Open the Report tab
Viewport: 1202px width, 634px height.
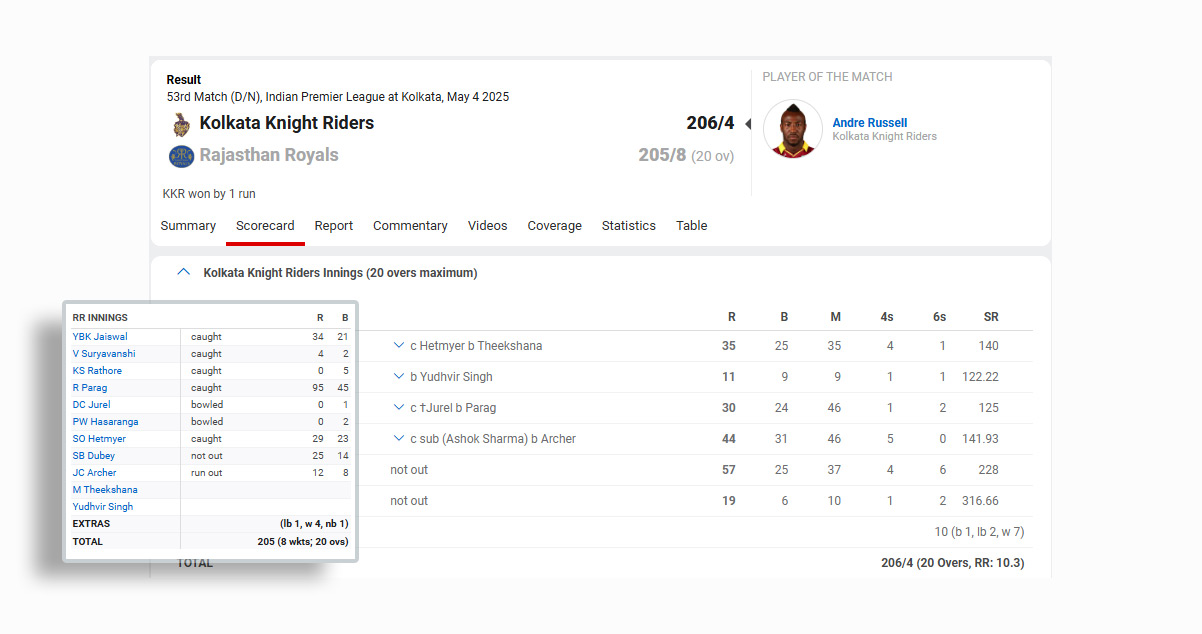pos(333,226)
